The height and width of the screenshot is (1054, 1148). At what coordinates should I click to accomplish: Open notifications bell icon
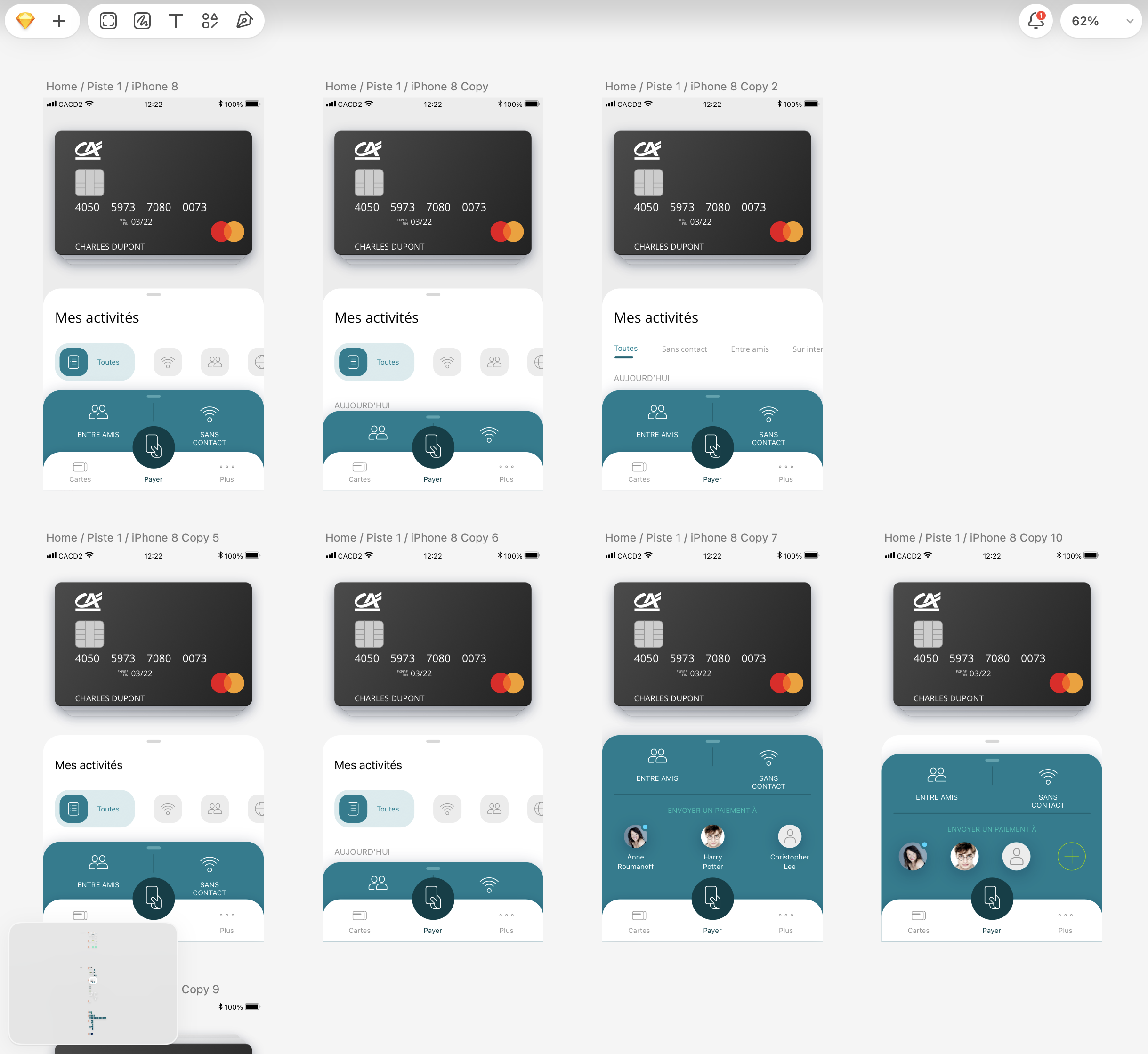point(1035,21)
